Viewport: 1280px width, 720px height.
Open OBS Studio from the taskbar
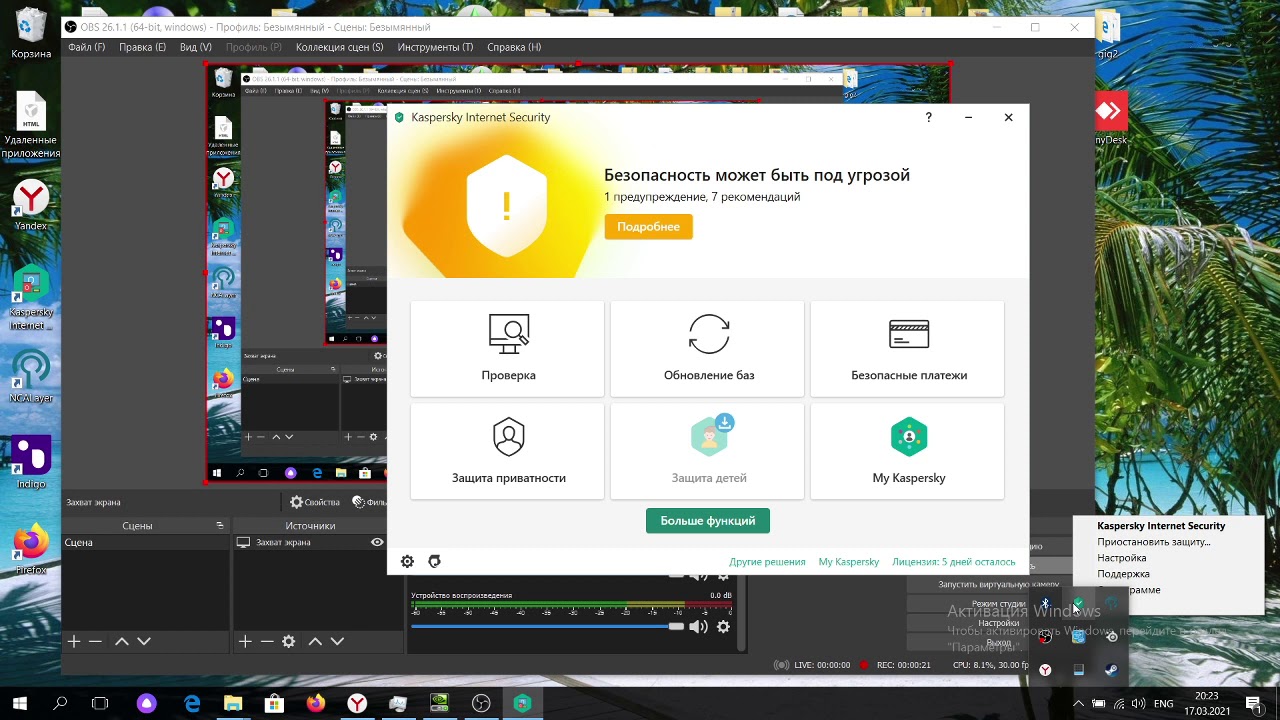click(481, 704)
